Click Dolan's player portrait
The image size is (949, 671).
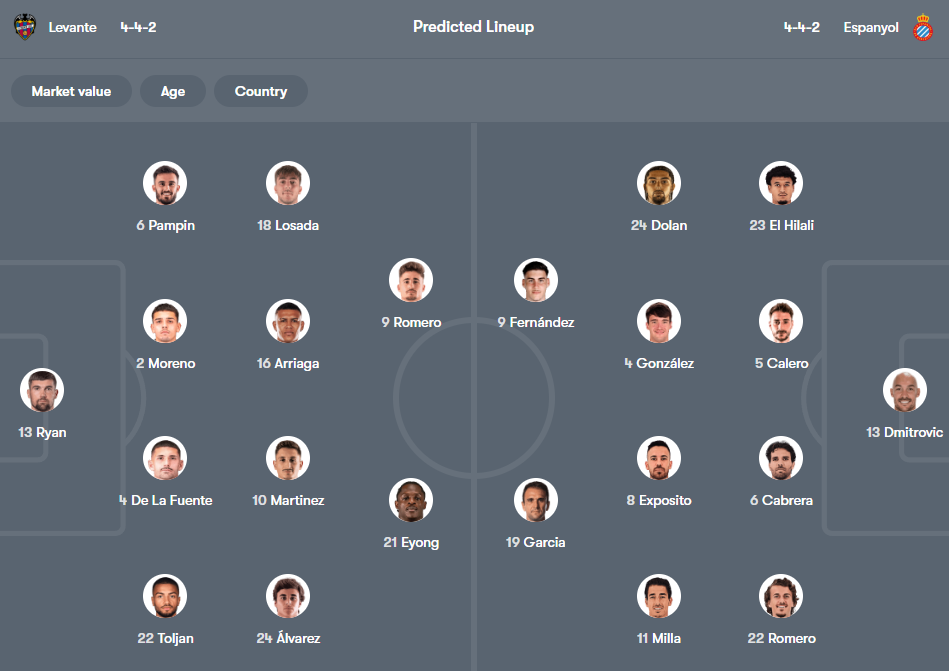pyautogui.click(x=659, y=183)
